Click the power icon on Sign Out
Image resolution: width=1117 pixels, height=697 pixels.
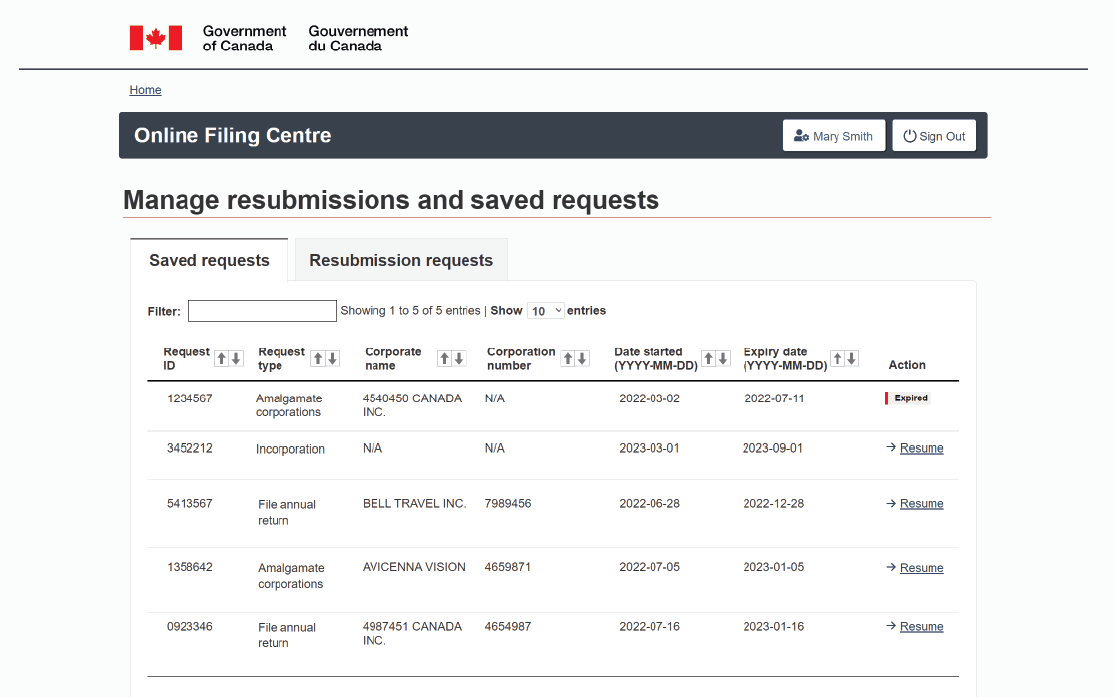coord(910,135)
